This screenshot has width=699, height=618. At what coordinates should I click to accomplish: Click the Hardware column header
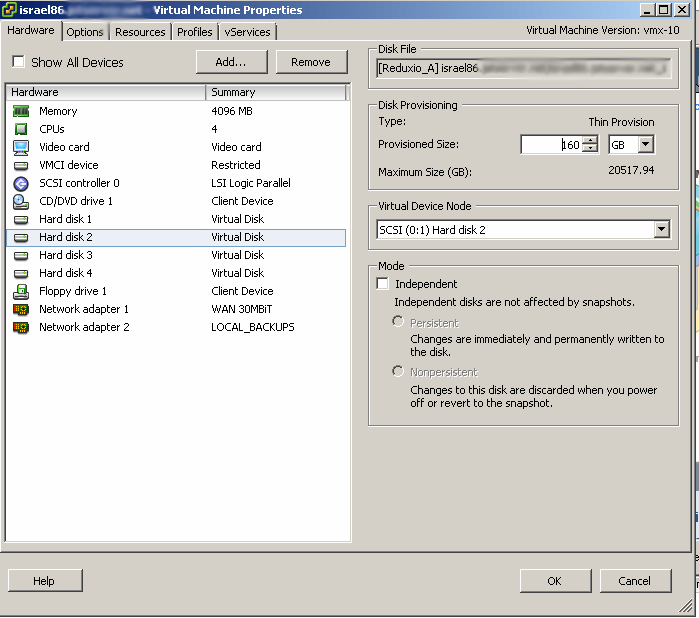(x=106, y=92)
